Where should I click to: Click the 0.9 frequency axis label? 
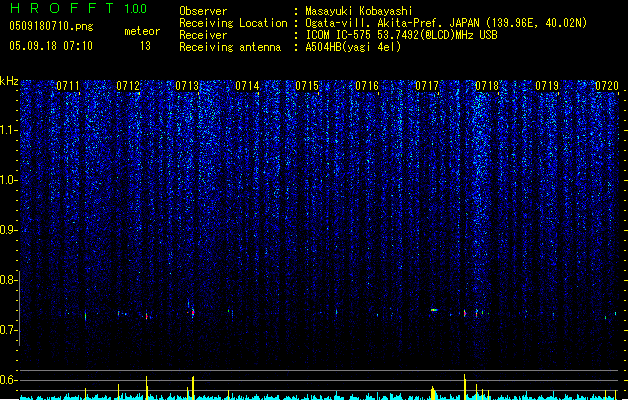pyautogui.click(x=8, y=230)
